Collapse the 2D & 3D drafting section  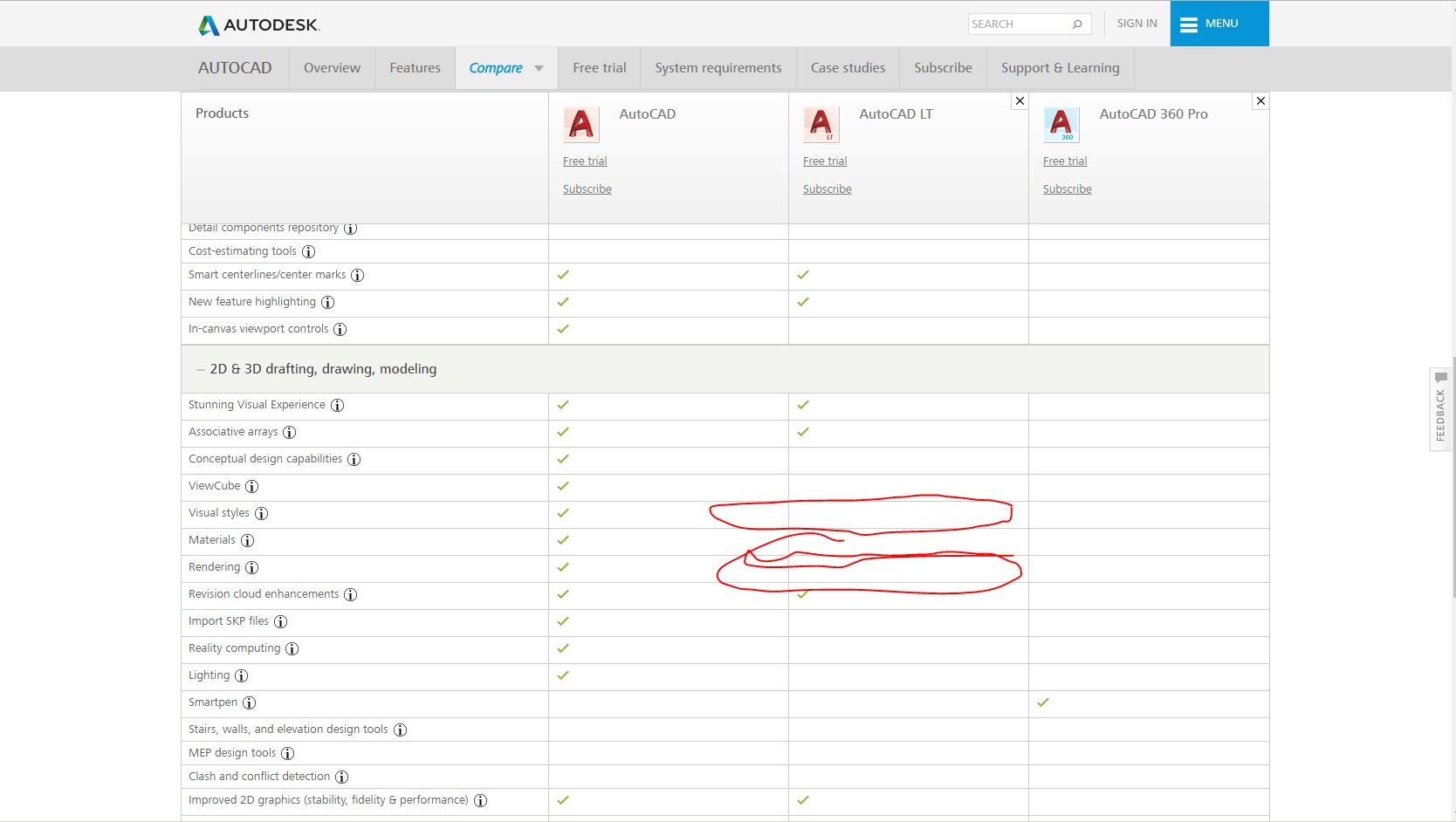[x=201, y=369]
